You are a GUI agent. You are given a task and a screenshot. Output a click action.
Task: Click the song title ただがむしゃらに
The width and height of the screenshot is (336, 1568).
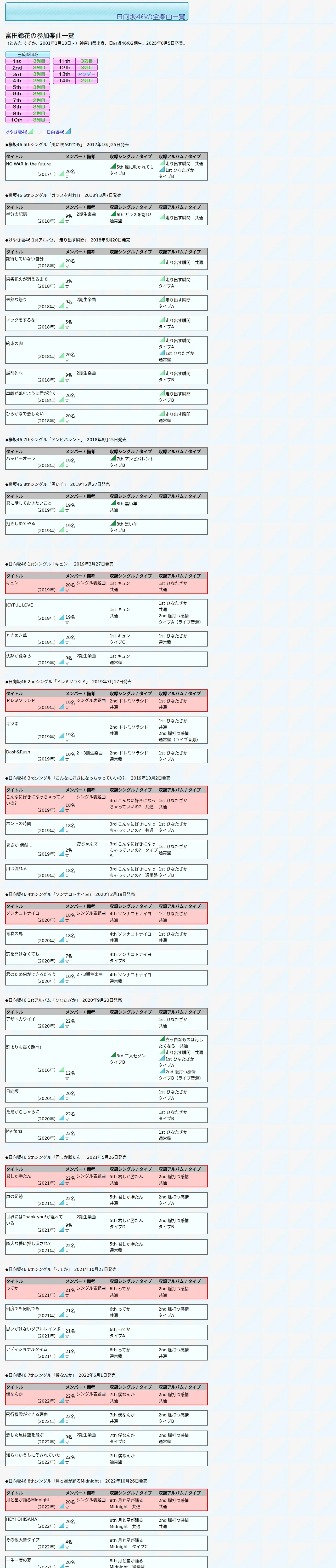pyautogui.click(x=23, y=1111)
